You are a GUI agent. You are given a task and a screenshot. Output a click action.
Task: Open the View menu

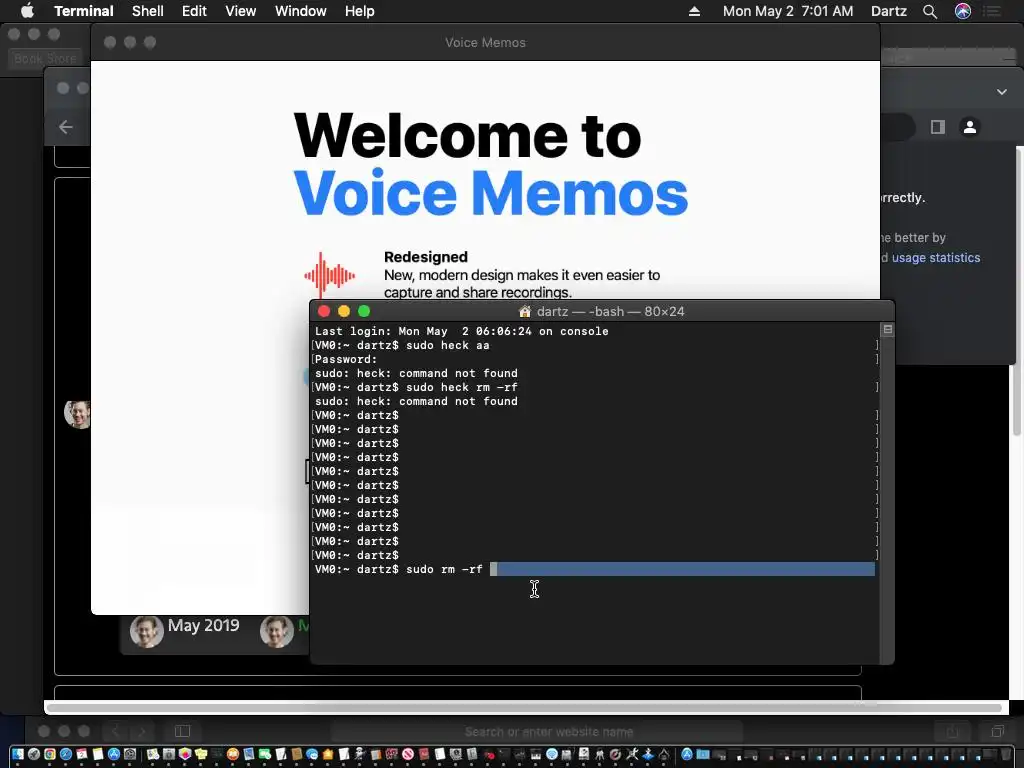click(240, 11)
